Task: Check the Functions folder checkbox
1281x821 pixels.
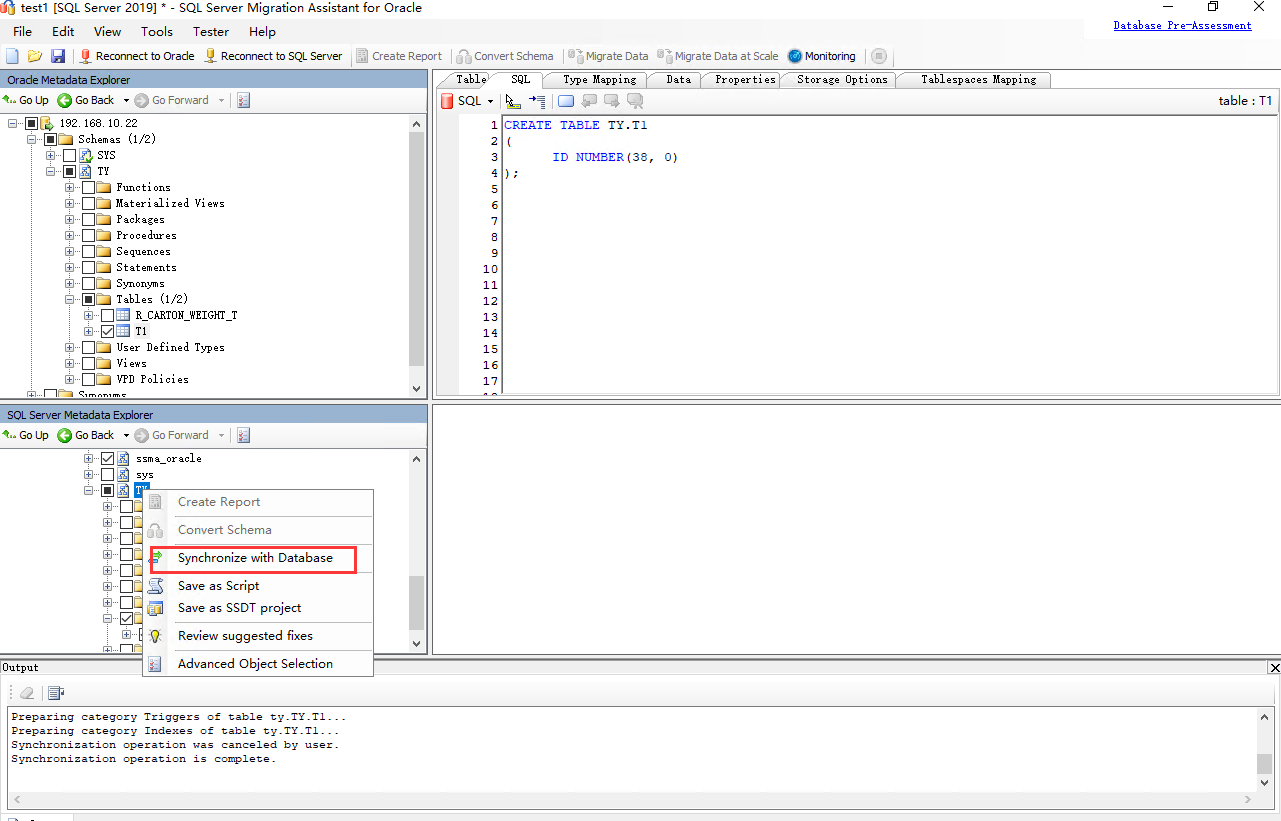Action: pos(88,187)
